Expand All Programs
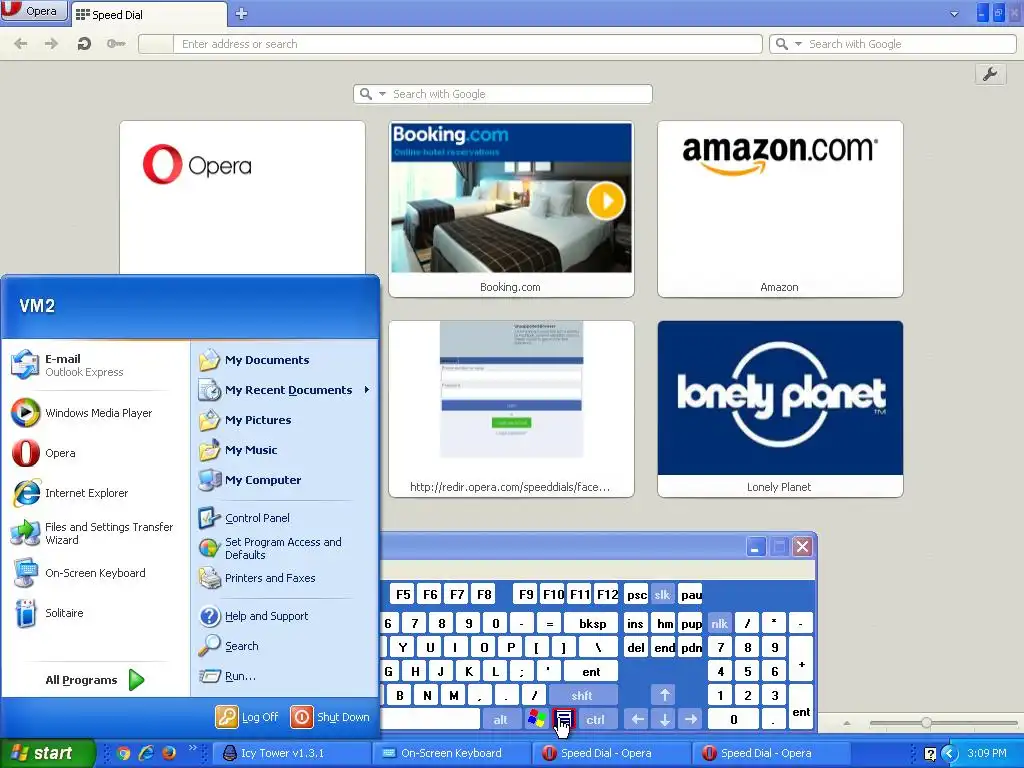The height and width of the screenshot is (768, 1024). [x=95, y=680]
